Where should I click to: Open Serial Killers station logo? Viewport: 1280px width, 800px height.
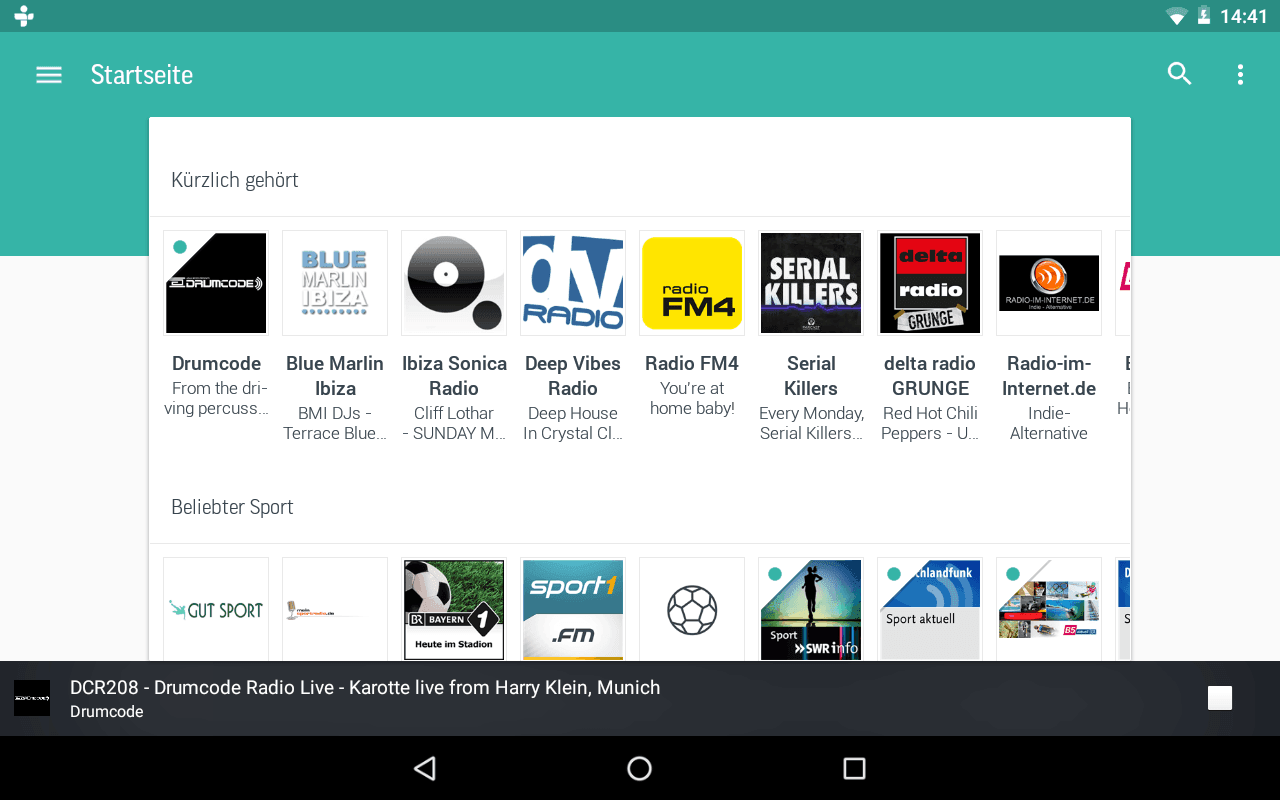point(811,283)
